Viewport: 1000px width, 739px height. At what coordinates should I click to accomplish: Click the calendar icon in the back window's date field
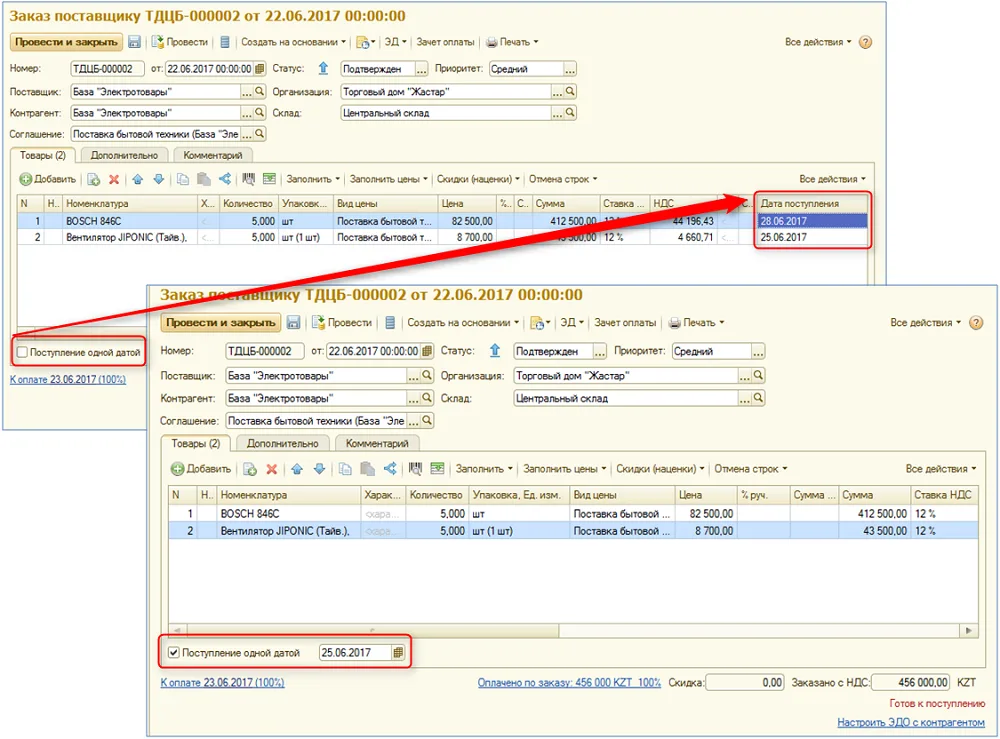(x=260, y=69)
